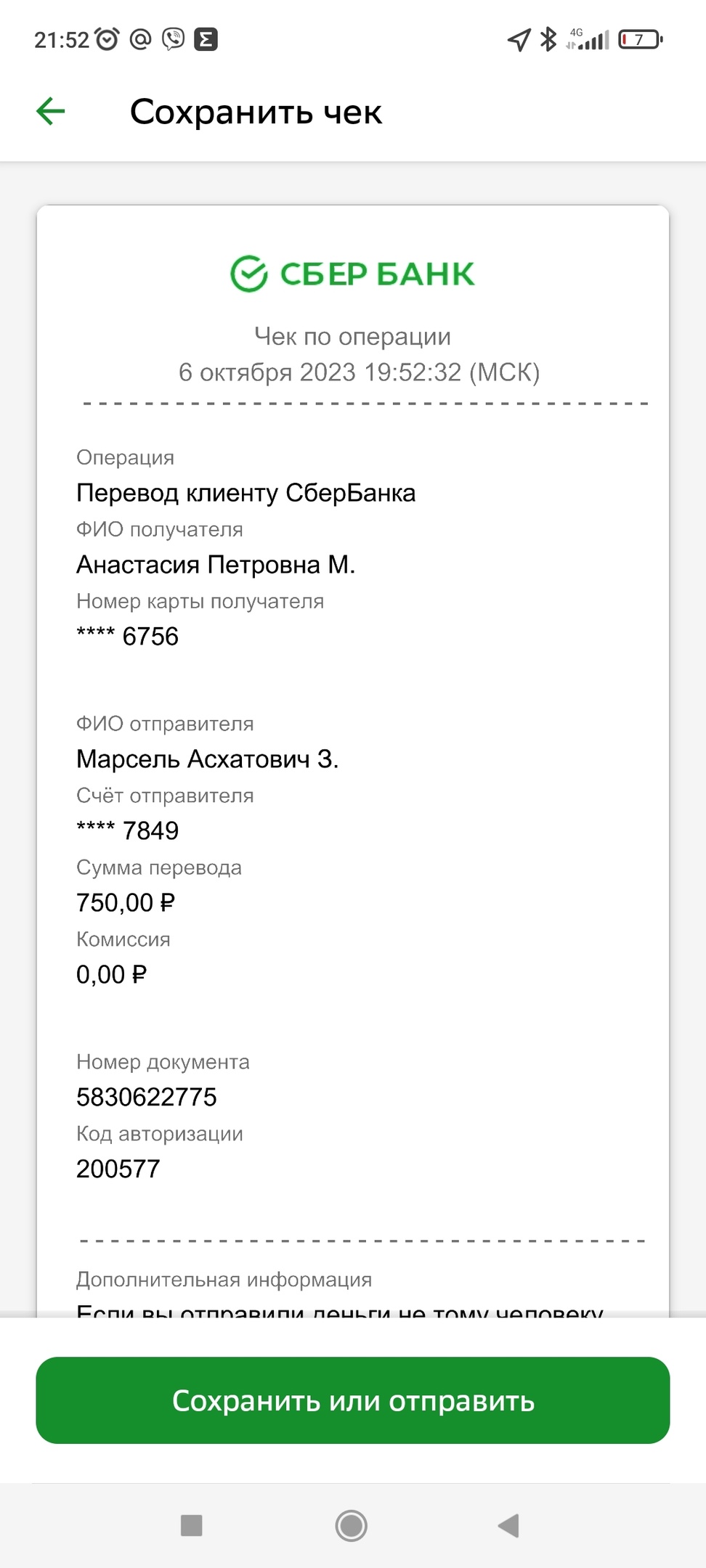706x1568 pixels.
Task: Tap the battery indicator icon
Action: point(641,39)
